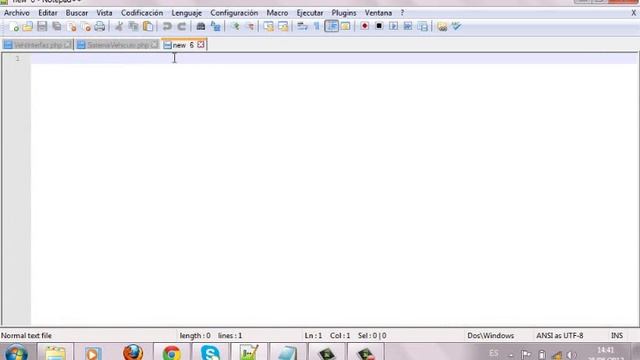This screenshot has height=360, width=640.
Task: Click the ANSI as UTF-8 encoding status entry
Action: coord(560,336)
